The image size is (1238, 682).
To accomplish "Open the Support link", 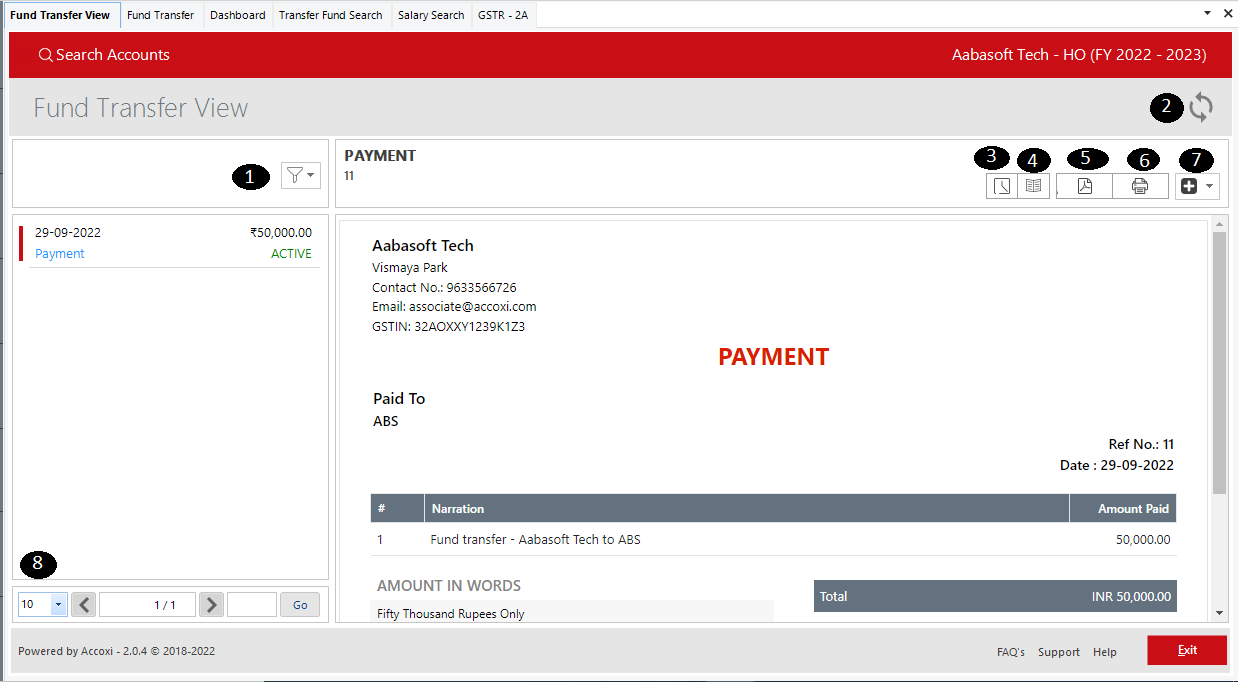I will (1059, 652).
